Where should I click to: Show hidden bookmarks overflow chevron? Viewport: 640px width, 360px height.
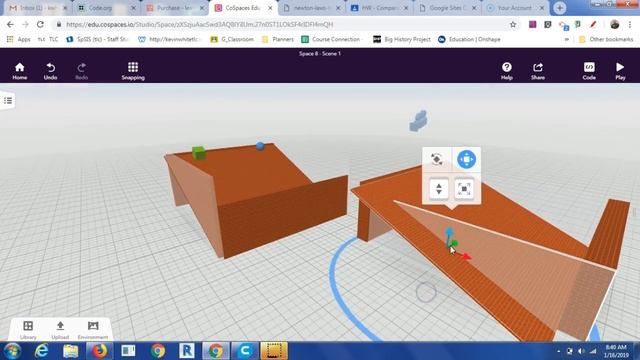click(567, 39)
